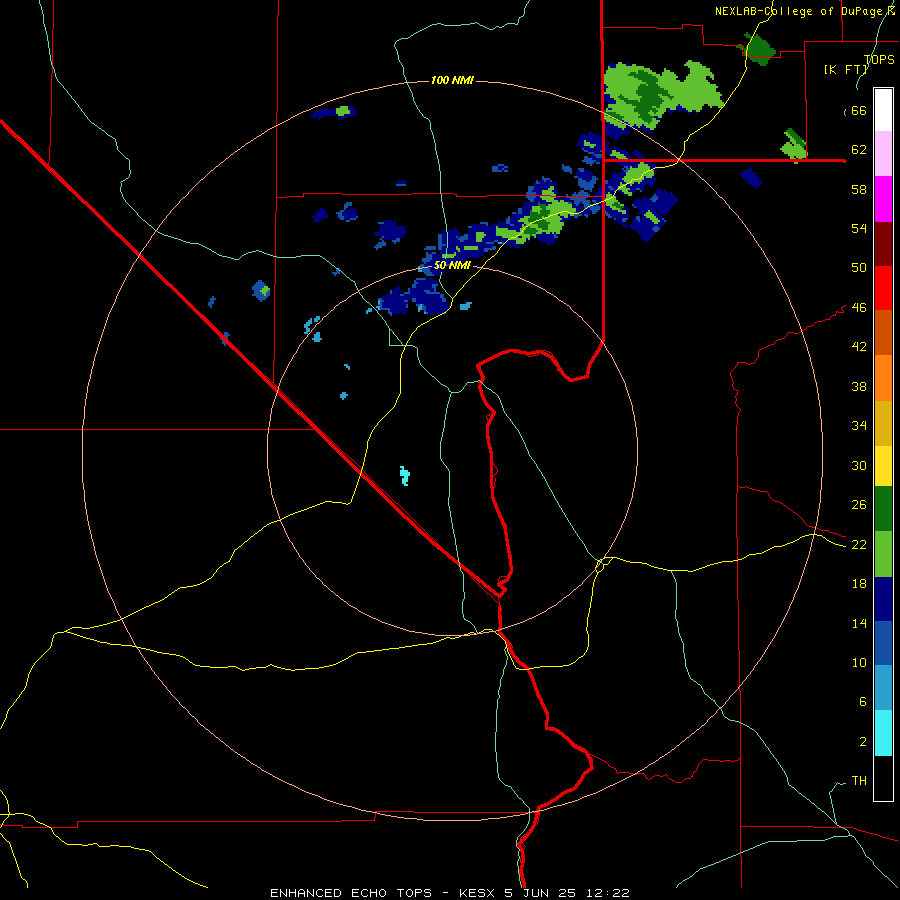
Task: Click the legend value "30"
Action: [x=859, y=465]
